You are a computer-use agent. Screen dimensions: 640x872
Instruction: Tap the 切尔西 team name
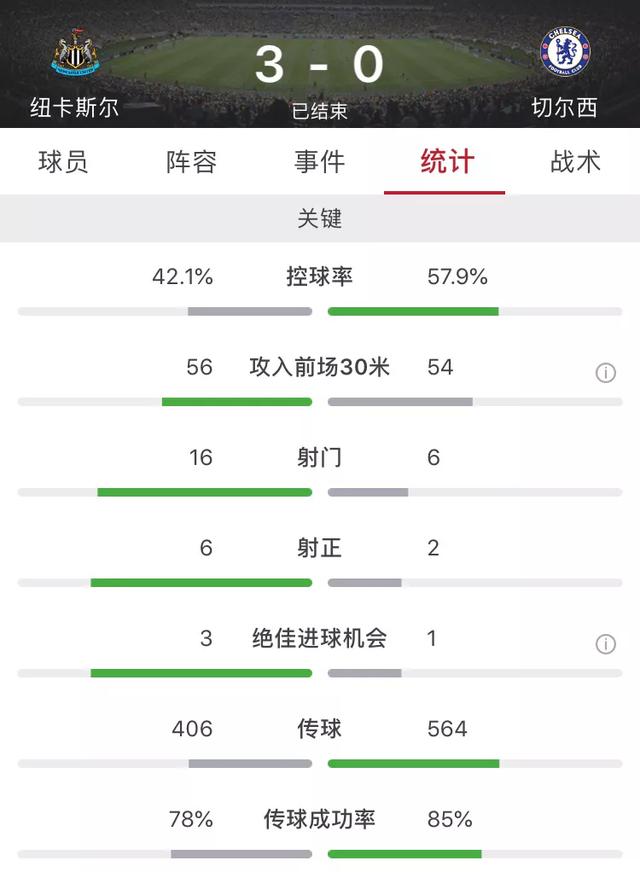coord(565,108)
